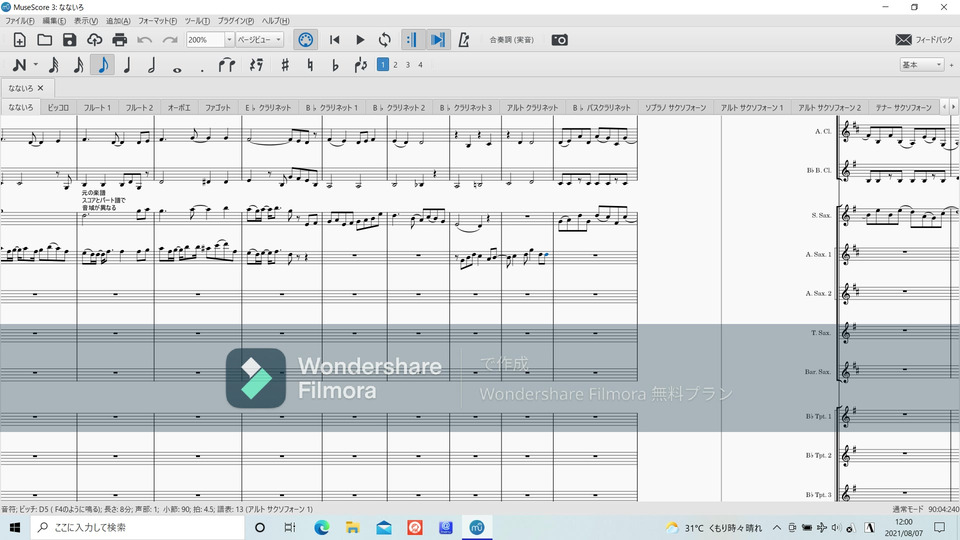Select quarter note duration

(127, 65)
